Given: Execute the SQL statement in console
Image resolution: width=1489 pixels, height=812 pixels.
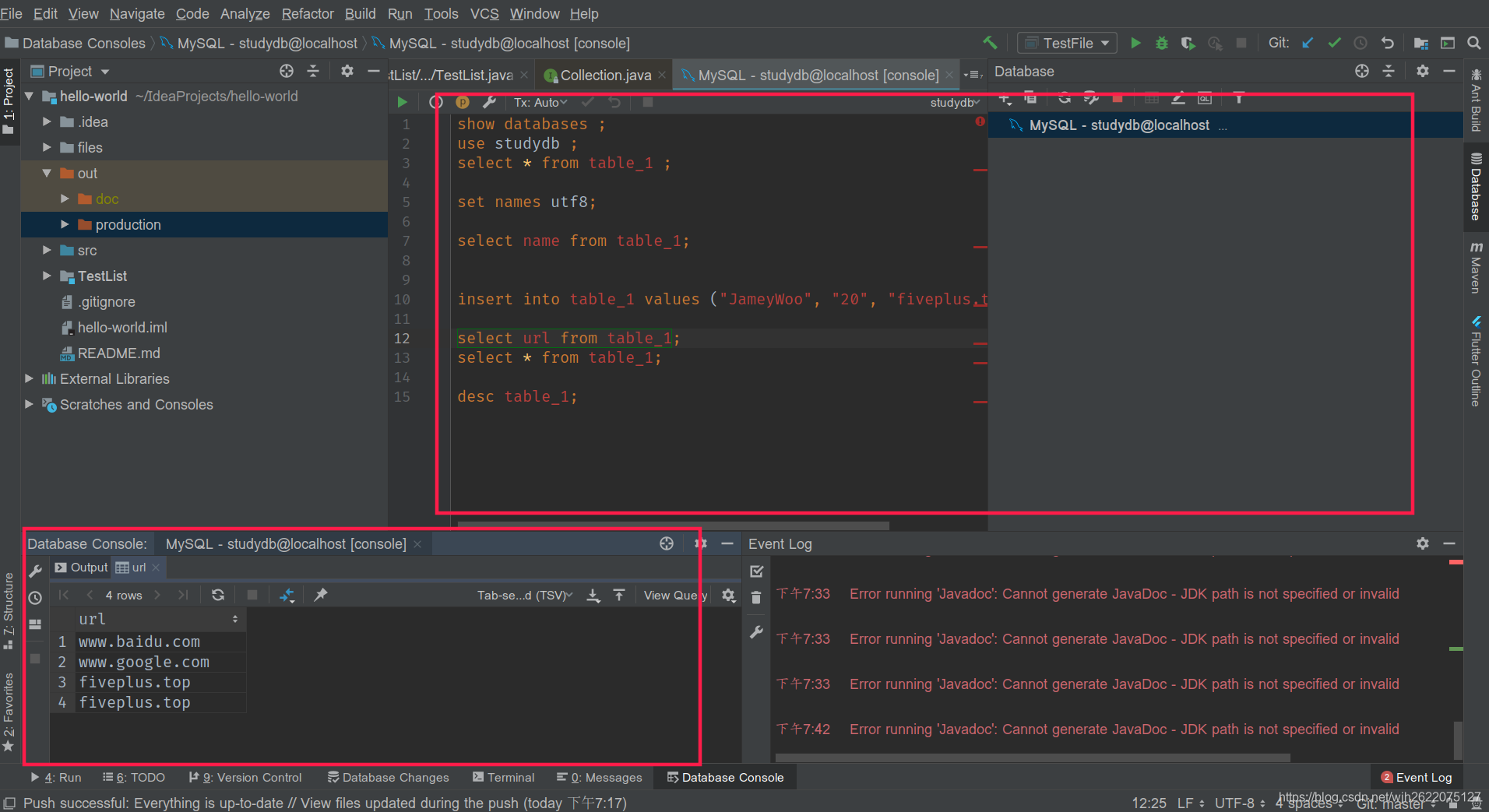Looking at the screenshot, I should [403, 102].
